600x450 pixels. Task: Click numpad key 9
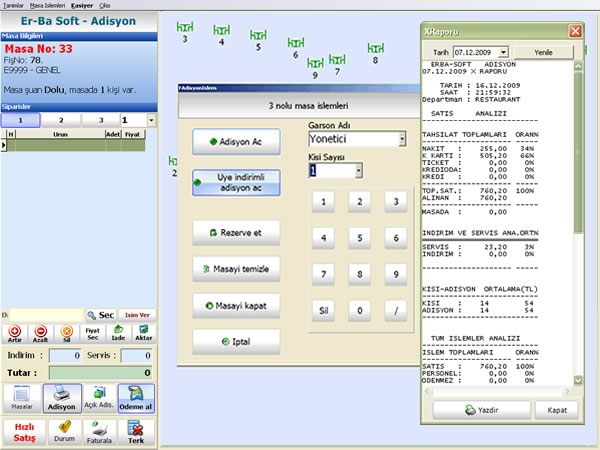click(396, 274)
